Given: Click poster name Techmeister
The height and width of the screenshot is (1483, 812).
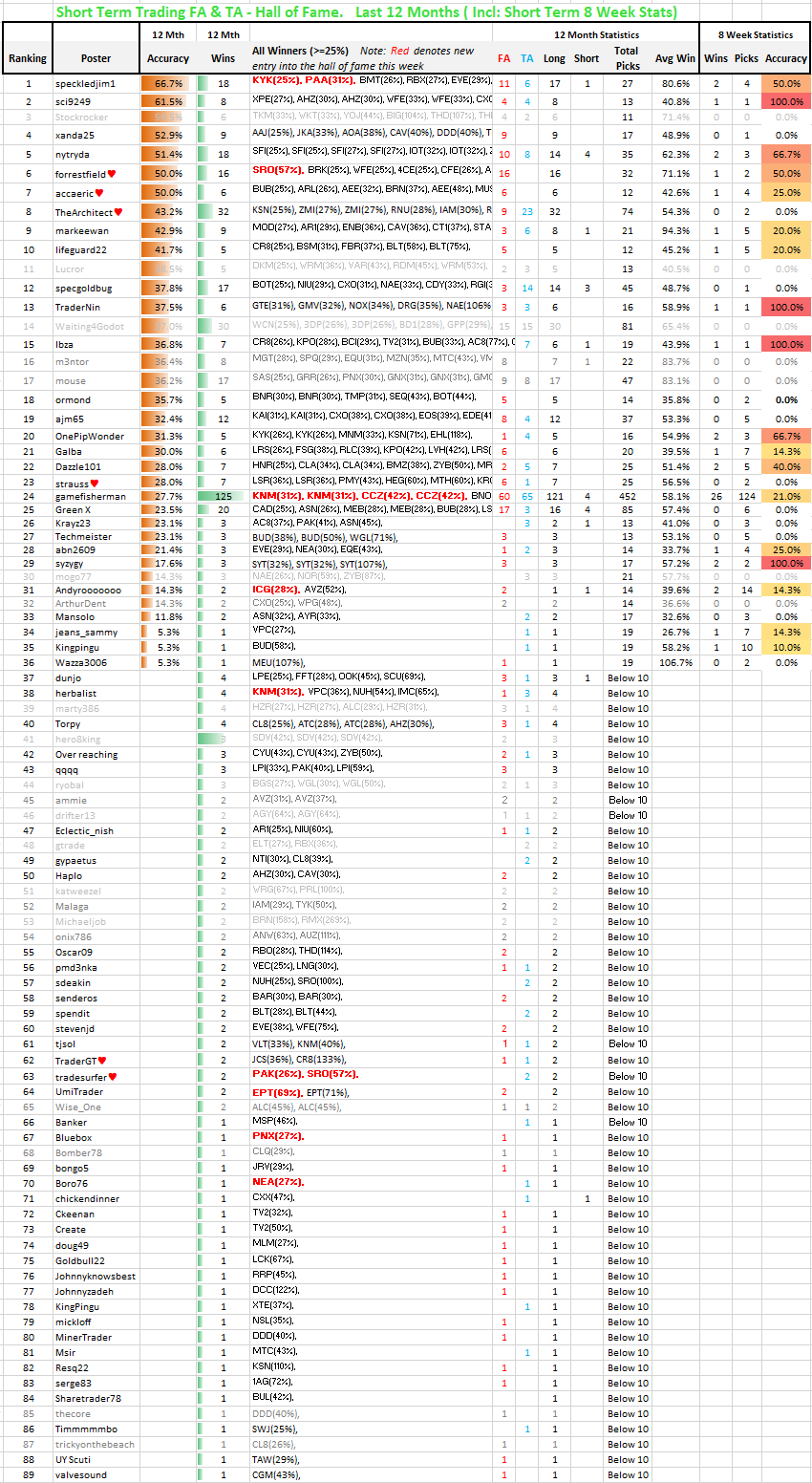Looking at the screenshot, I should coord(83,537).
